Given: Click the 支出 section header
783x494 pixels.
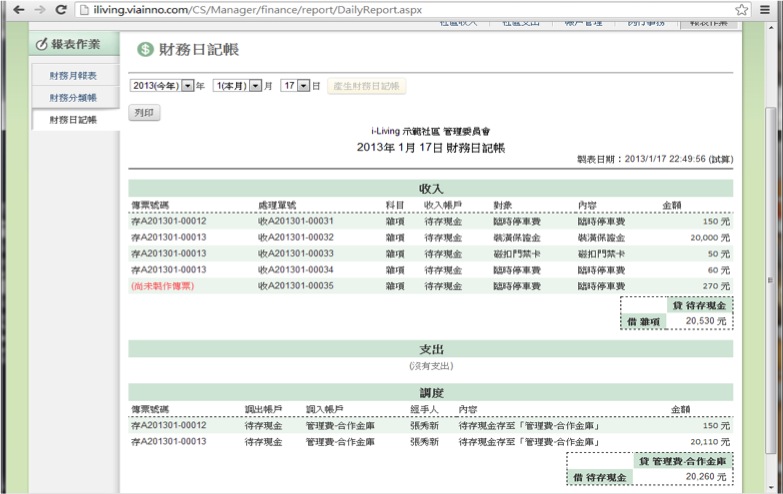Looking at the screenshot, I should click(x=431, y=349).
